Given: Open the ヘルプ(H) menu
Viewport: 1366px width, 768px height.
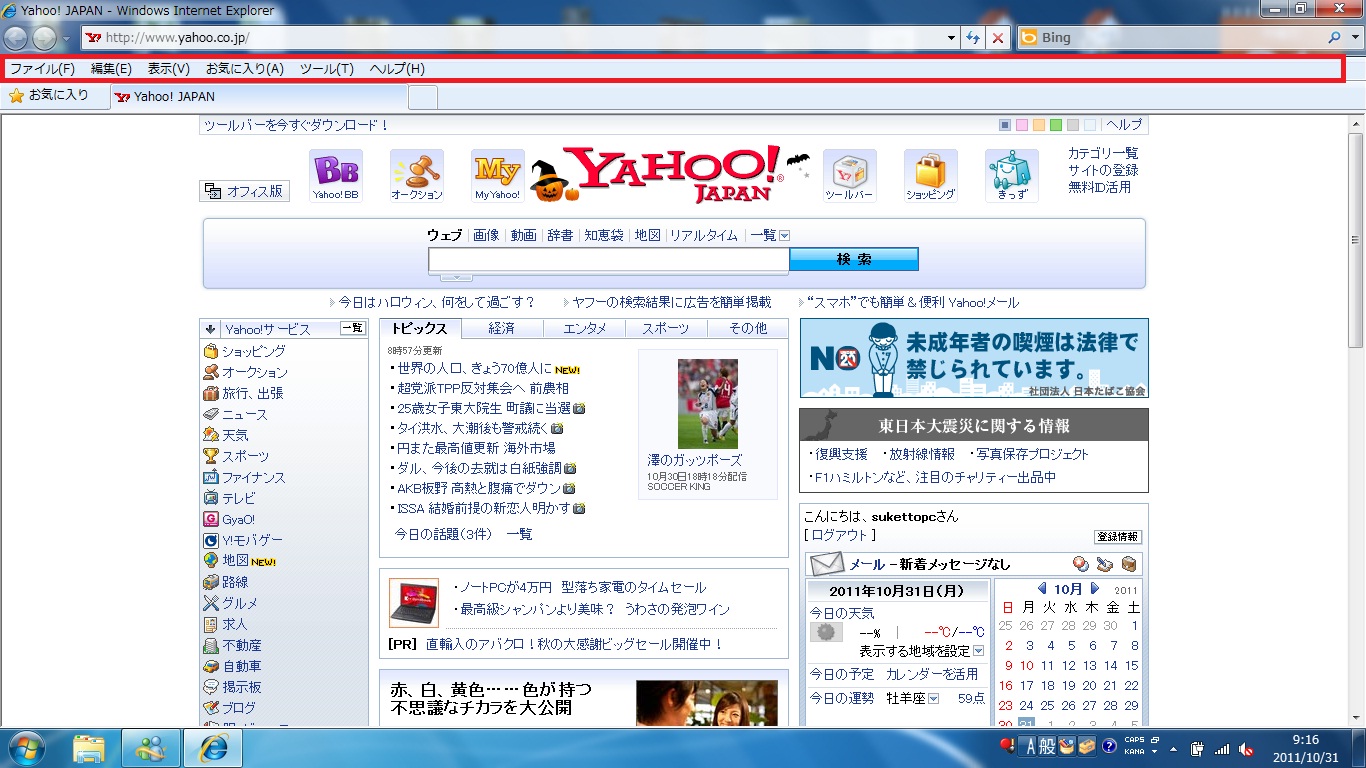Looking at the screenshot, I should (397, 69).
